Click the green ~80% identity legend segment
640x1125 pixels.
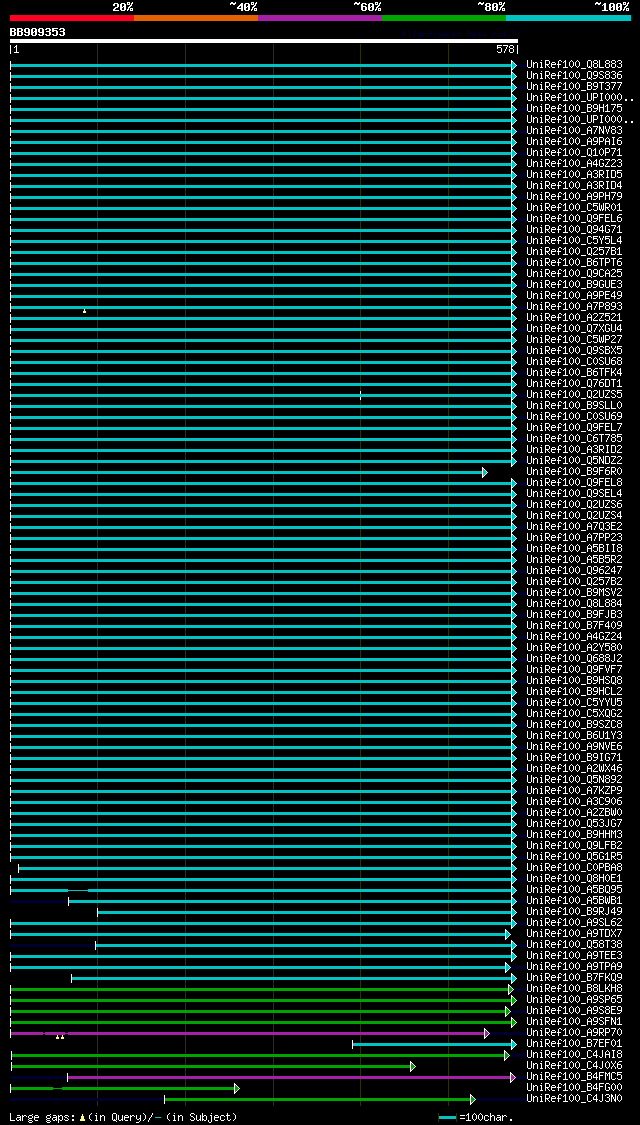[444, 17]
